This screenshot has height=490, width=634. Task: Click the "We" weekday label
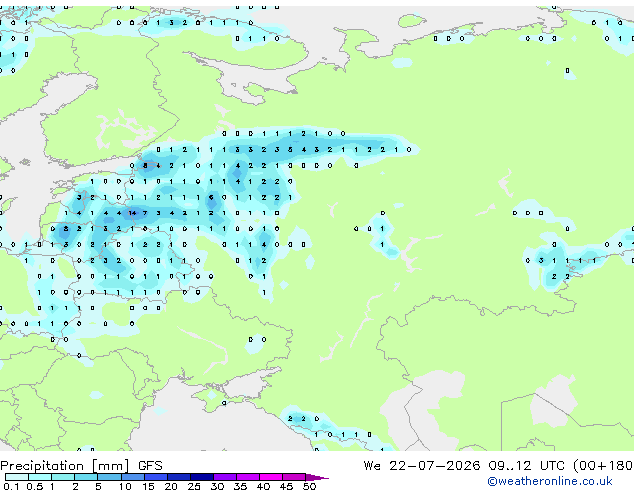click(372, 466)
